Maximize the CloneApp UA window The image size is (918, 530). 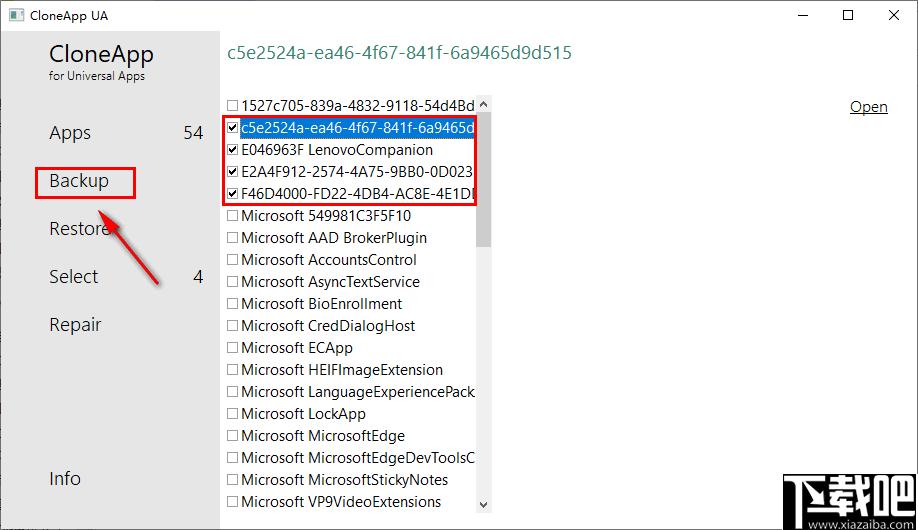848,15
